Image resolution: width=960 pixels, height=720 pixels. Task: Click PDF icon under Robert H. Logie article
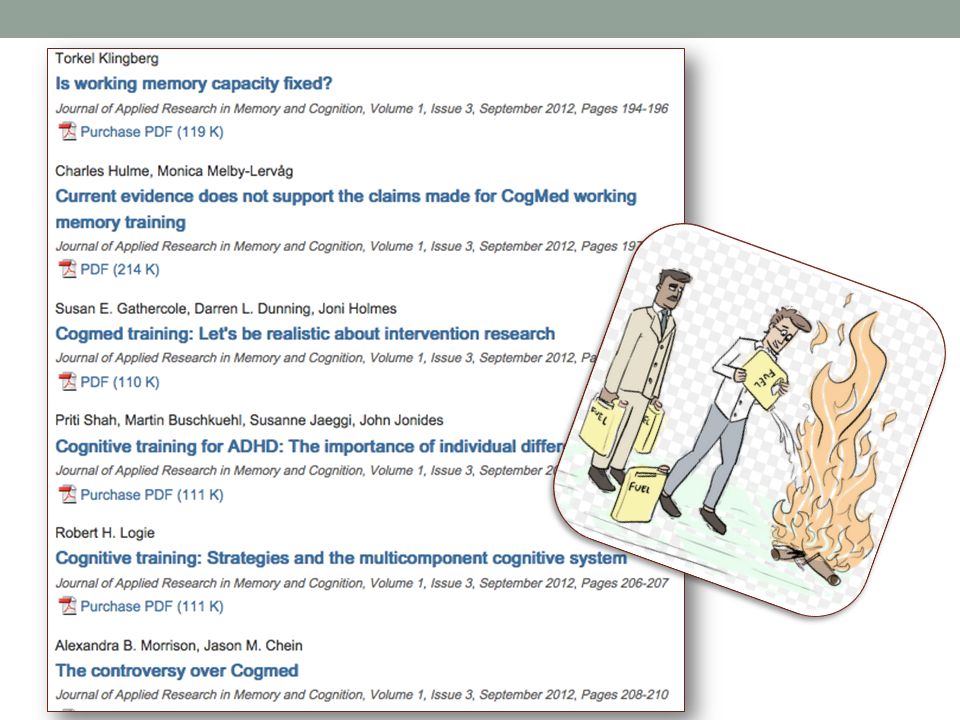[x=67, y=606]
